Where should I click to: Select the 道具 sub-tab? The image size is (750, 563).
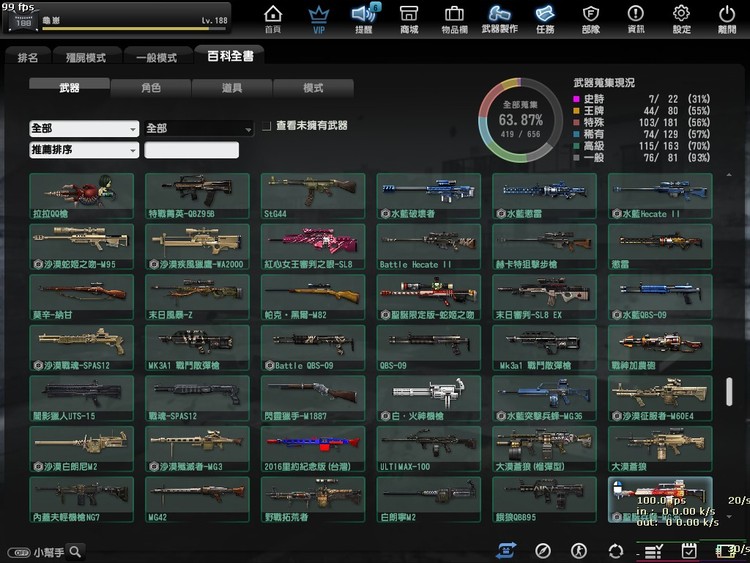pyautogui.click(x=232, y=88)
